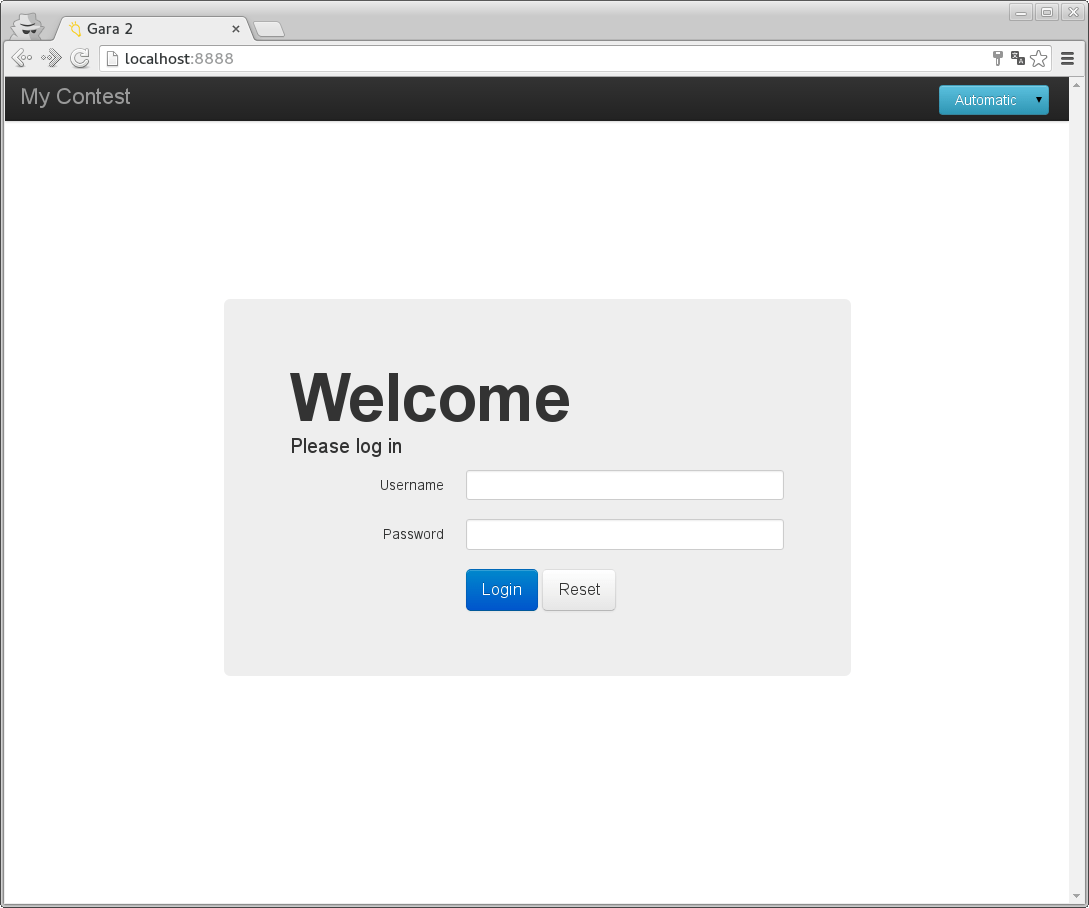Click the page info icon in address bar
This screenshot has width=1089, height=908.
pos(112,58)
